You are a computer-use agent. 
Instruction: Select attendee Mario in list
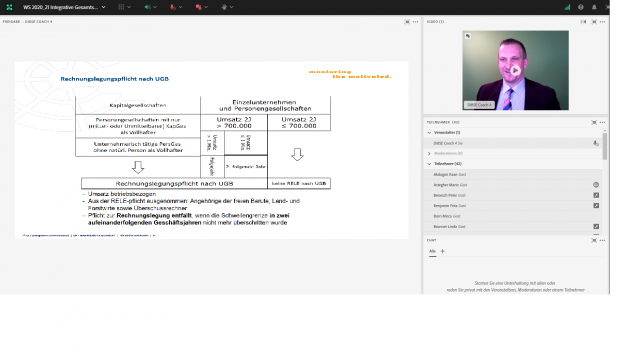click(513, 185)
